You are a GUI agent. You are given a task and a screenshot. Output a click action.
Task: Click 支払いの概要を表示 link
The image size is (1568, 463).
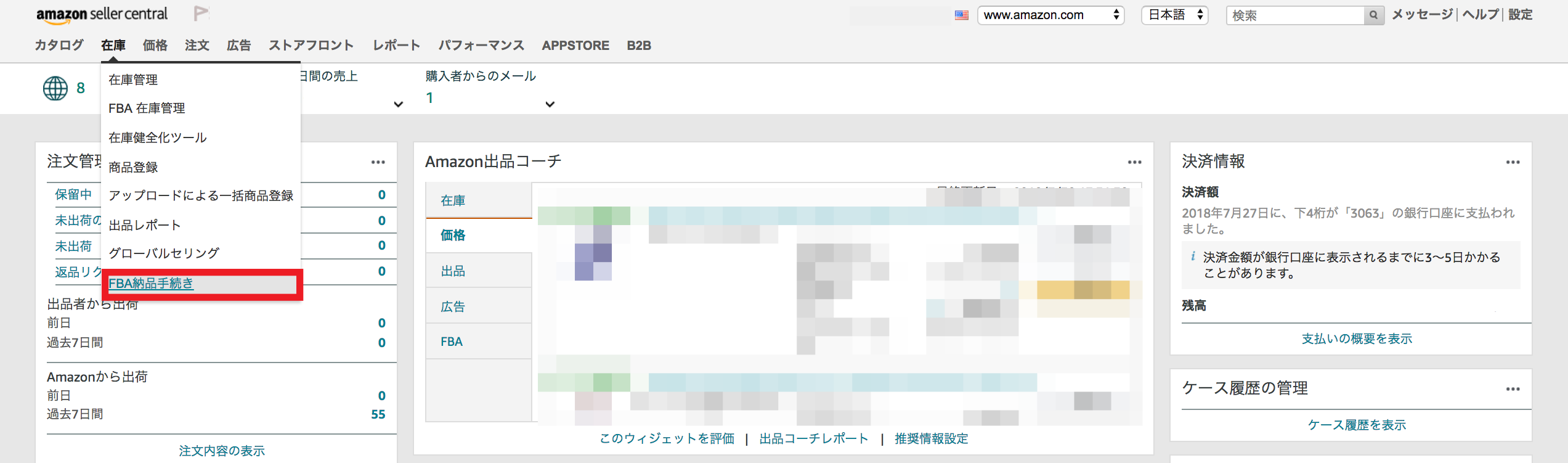[1357, 338]
